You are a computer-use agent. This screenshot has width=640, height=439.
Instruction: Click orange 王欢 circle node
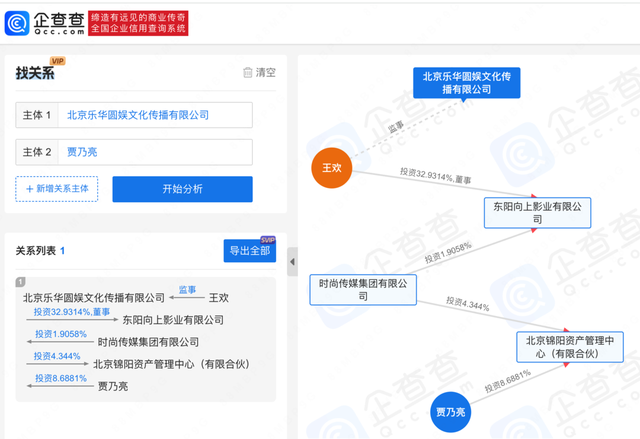coord(332,168)
